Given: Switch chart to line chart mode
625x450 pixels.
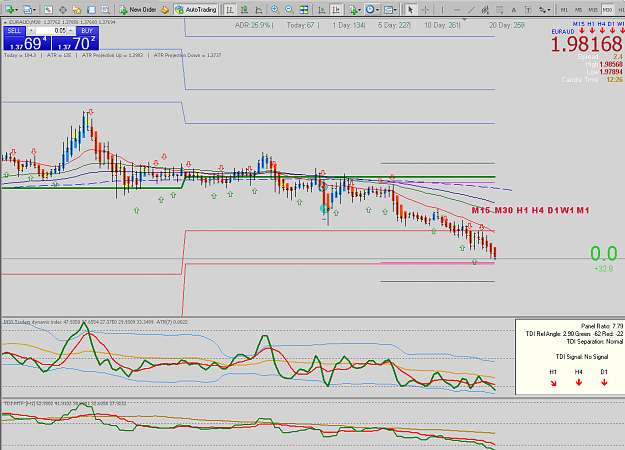Looking at the screenshot, I should click(x=259, y=10).
